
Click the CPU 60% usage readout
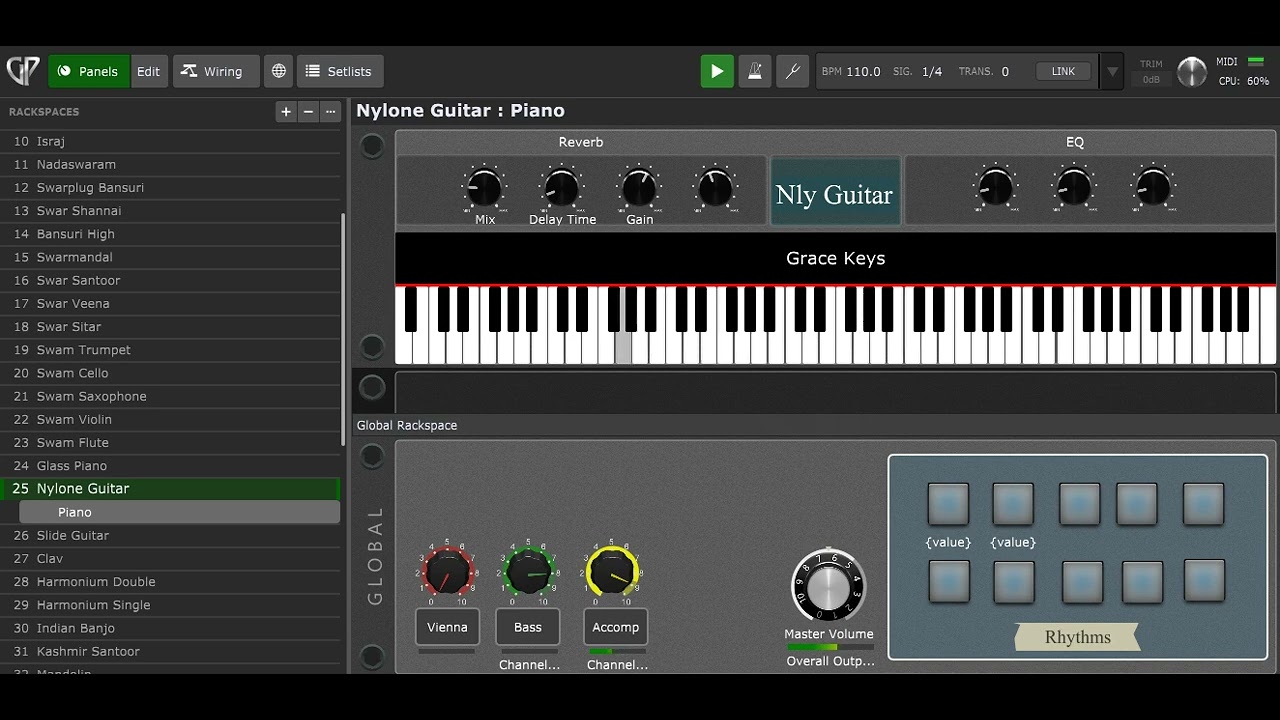point(1244,81)
